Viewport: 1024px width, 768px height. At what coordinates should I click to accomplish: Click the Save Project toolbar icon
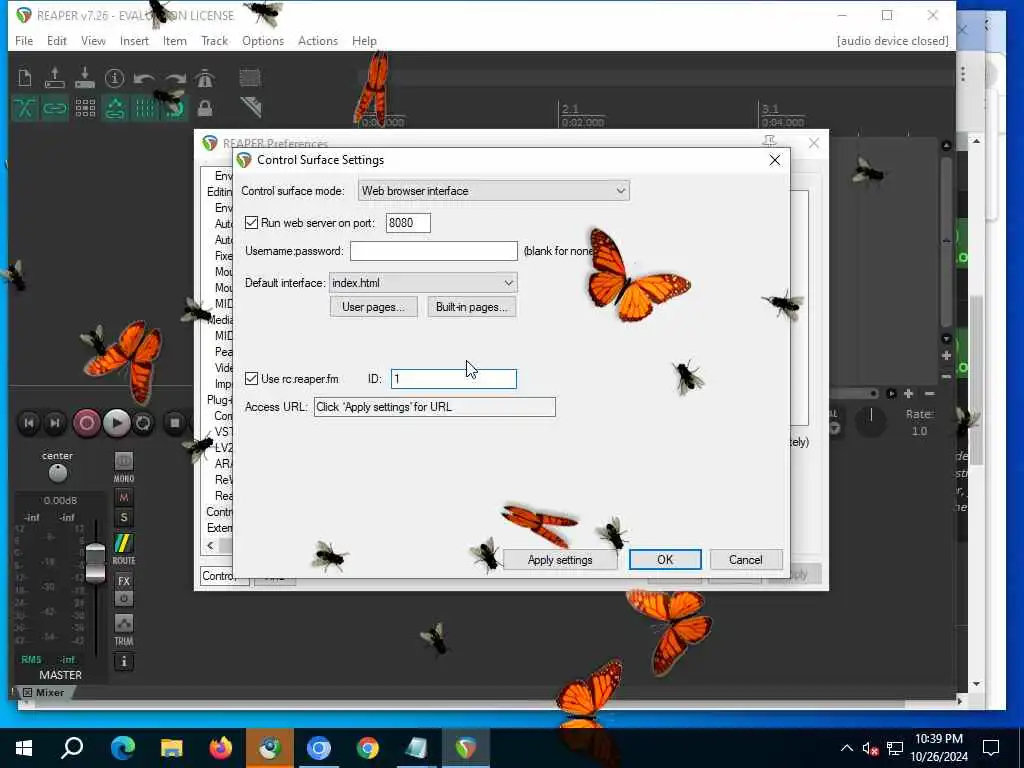coord(85,78)
